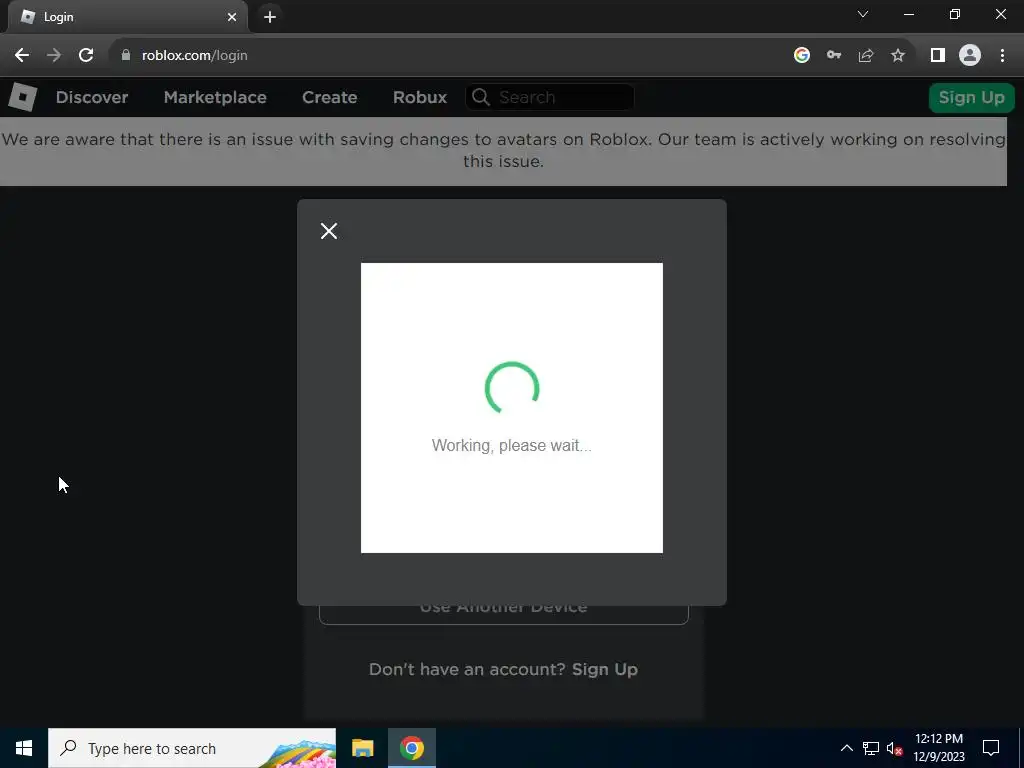Image resolution: width=1024 pixels, height=768 pixels.
Task: Show hidden system tray icons
Action: (846, 748)
